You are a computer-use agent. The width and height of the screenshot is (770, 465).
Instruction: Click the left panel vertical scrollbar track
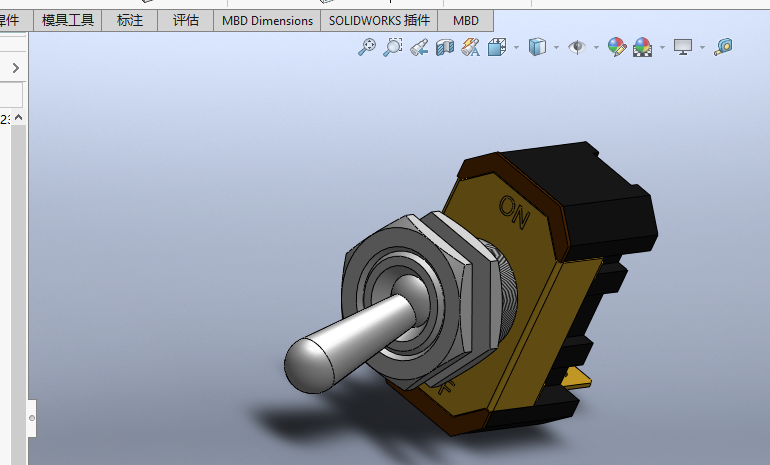point(19,295)
